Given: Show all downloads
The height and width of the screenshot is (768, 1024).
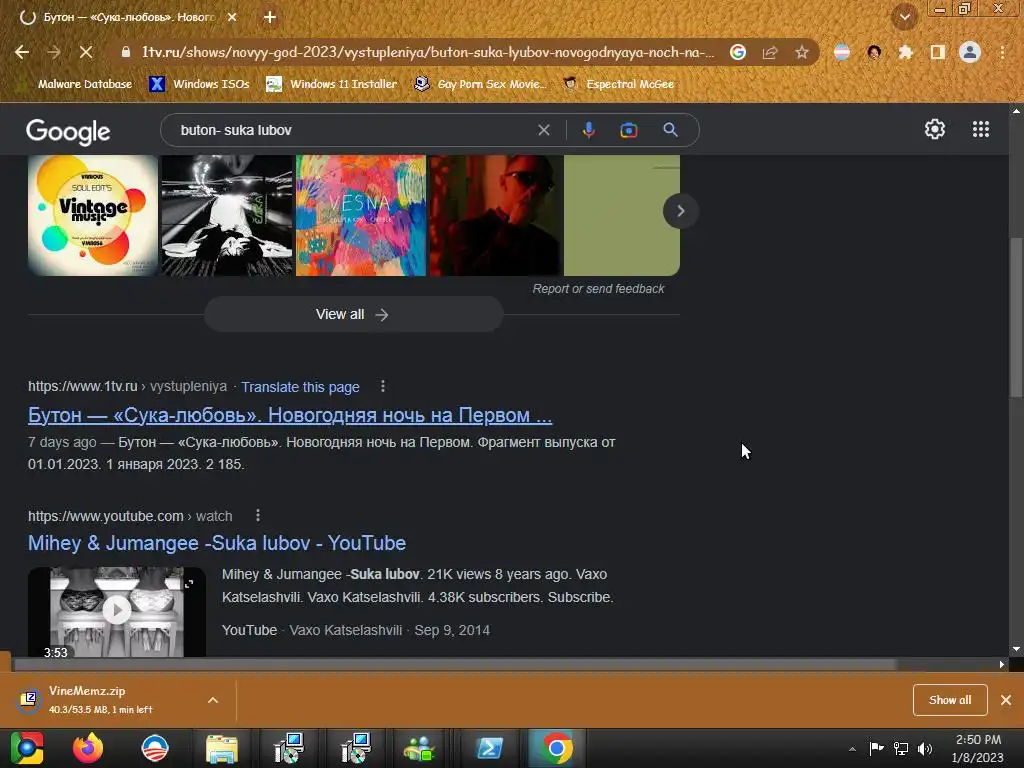Looking at the screenshot, I should [x=950, y=699].
